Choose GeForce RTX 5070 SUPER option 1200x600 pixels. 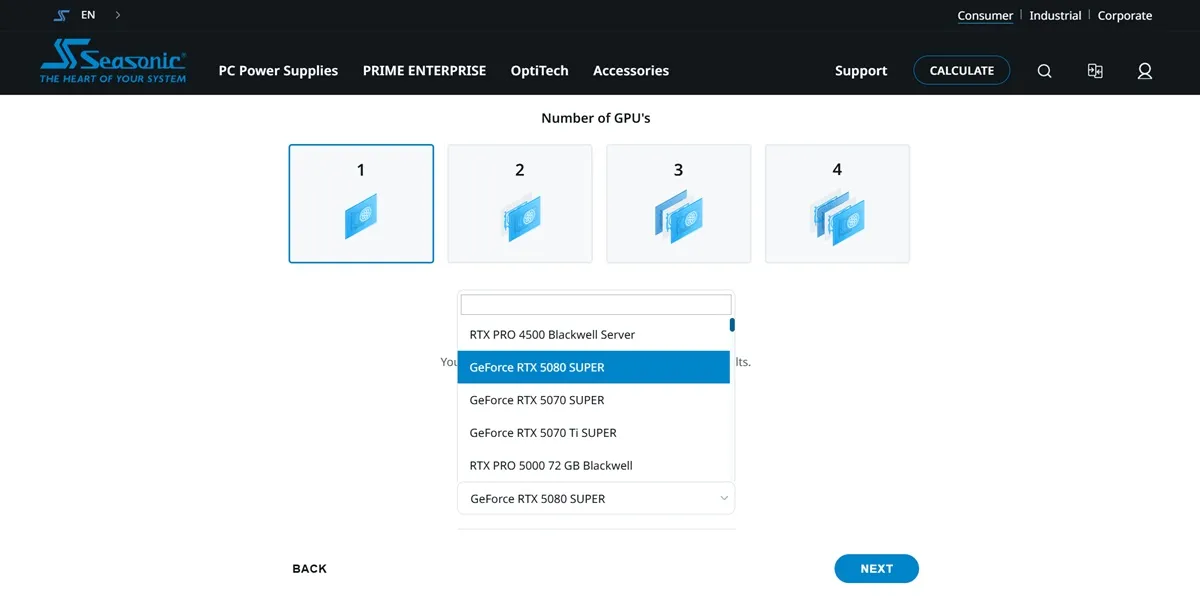(x=594, y=400)
